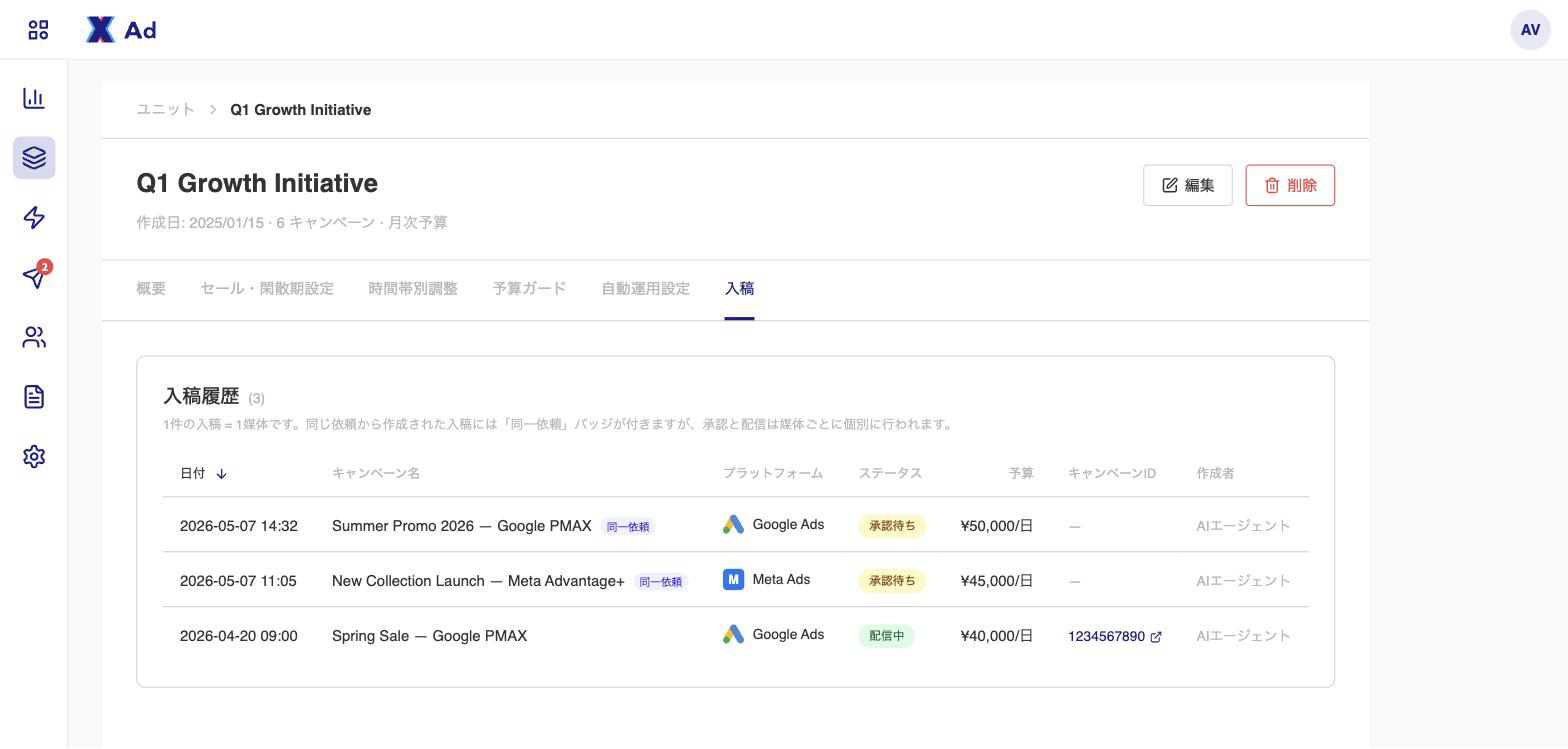Click 同一依頼 badge on New Collection row
Image resolution: width=1568 pixels, height=749 pixels.
661,582
